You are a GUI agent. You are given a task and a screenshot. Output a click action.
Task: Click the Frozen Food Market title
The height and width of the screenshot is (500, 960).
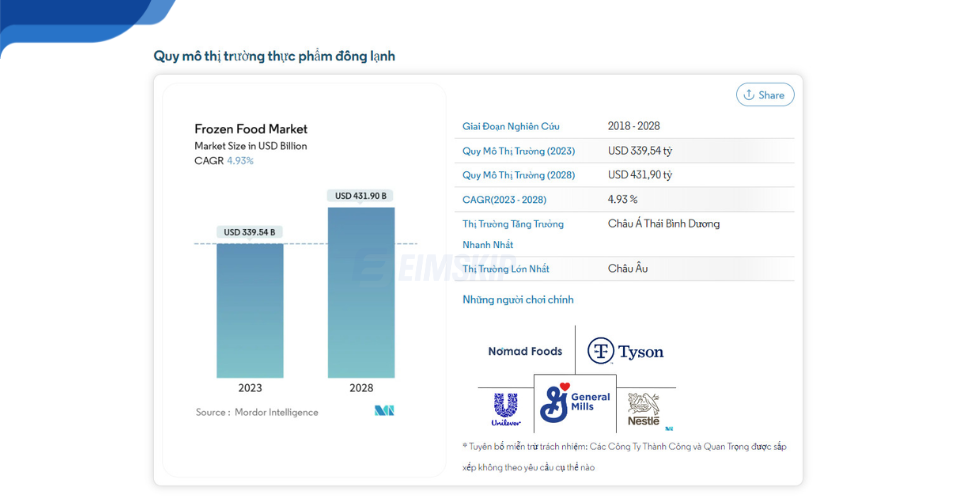[x=251, y=129]
